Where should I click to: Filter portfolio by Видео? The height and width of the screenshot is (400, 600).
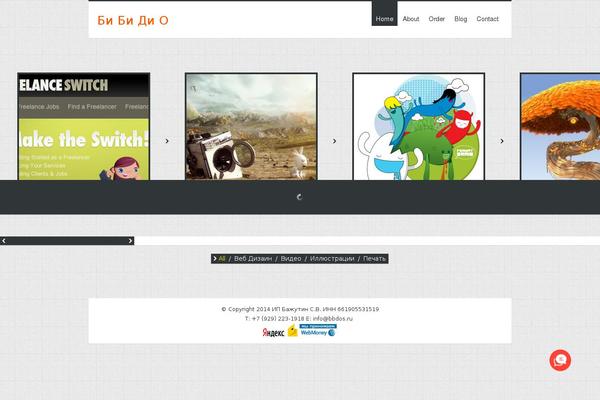(291, 259)
